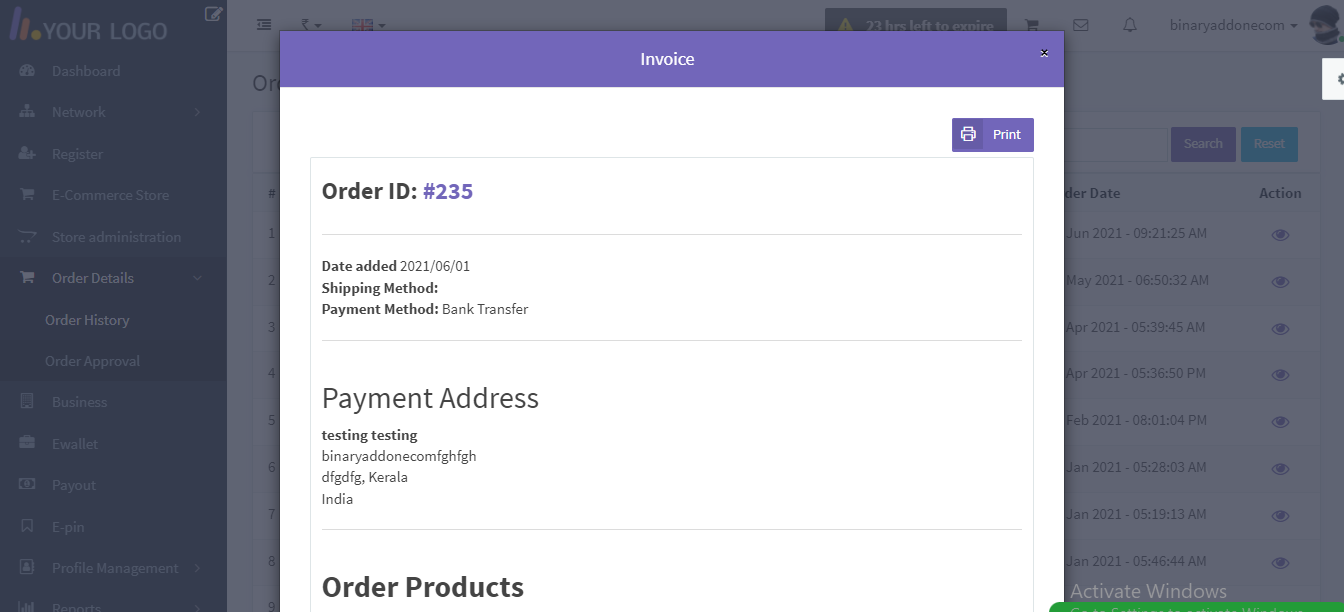Click the Shipping Method label

380,288
